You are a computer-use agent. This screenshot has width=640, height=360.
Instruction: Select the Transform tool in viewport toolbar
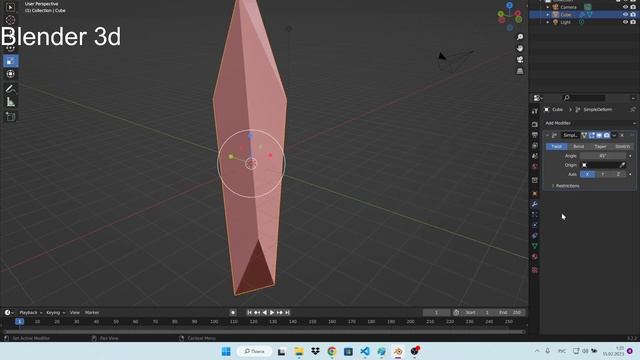click(x=11, y=74)
